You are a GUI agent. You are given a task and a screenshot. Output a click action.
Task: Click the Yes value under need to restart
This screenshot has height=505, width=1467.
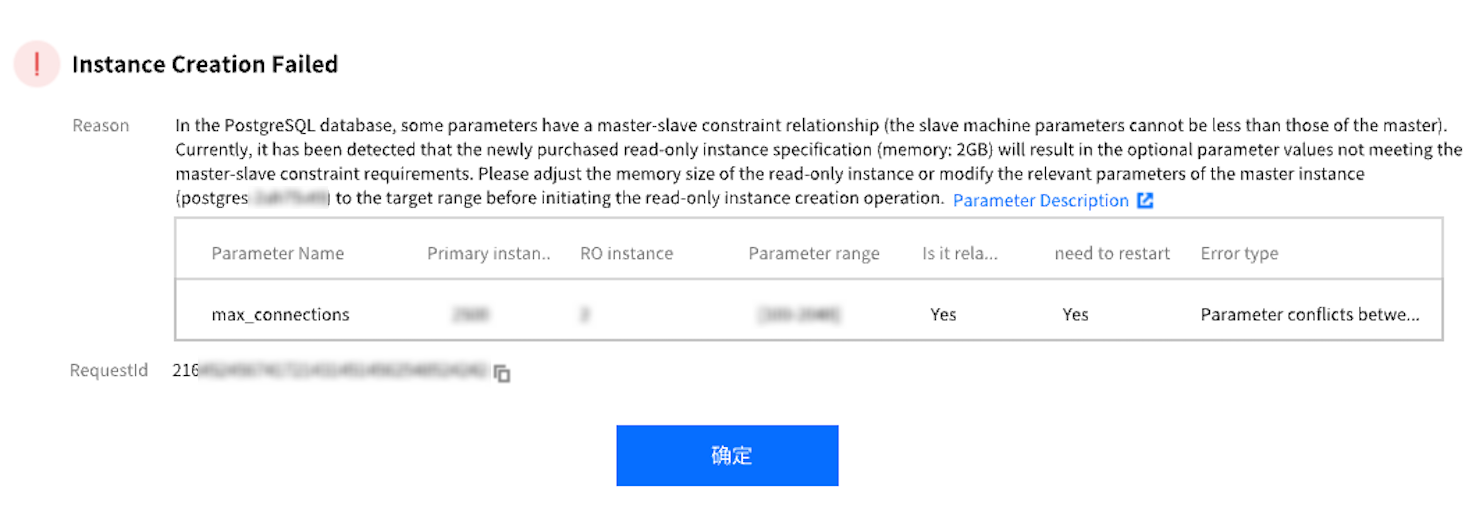[1075, 314]
